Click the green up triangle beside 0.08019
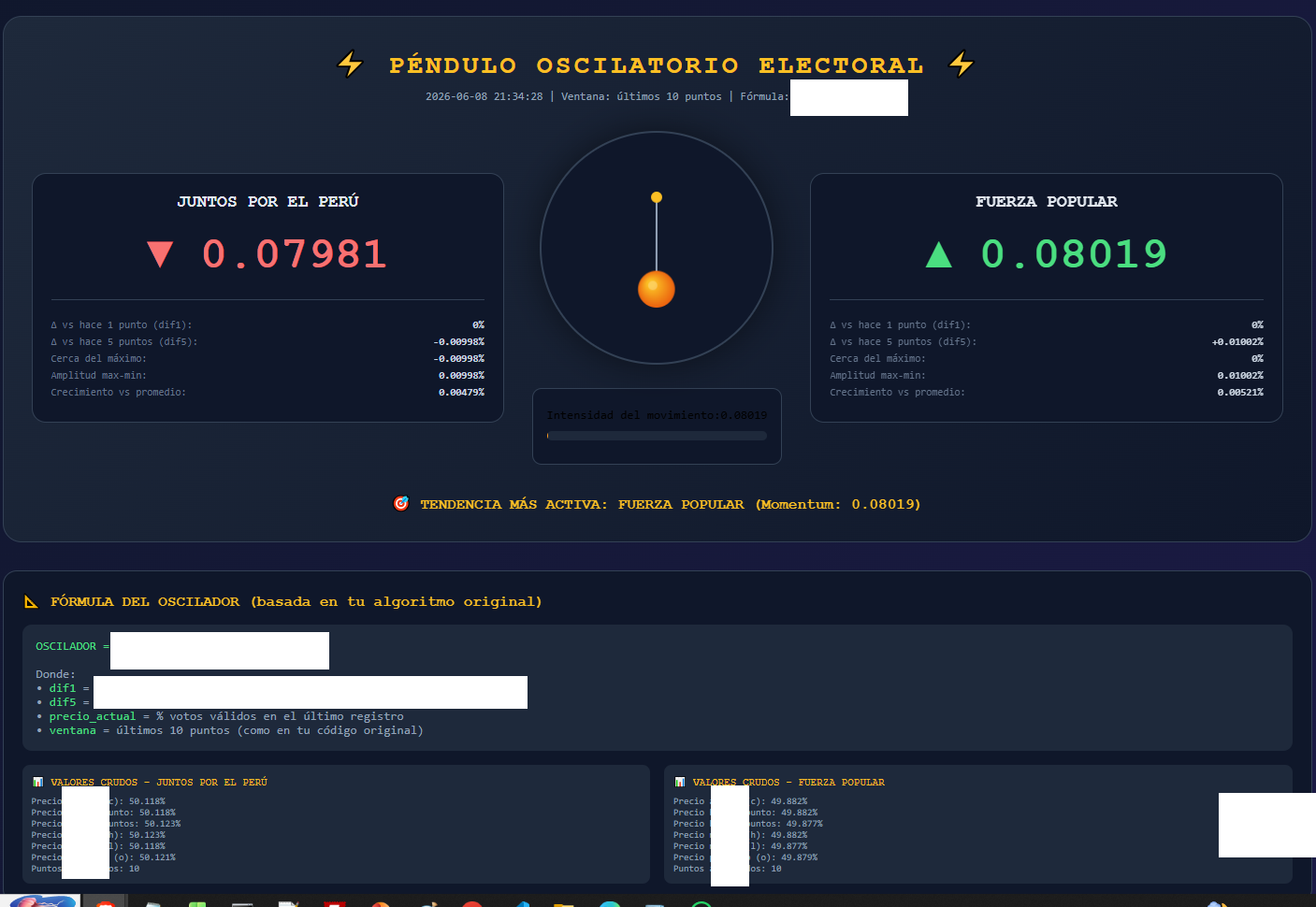Image resolution: width=1316 pixels, height=907 pixels. (x=938, y=254)
